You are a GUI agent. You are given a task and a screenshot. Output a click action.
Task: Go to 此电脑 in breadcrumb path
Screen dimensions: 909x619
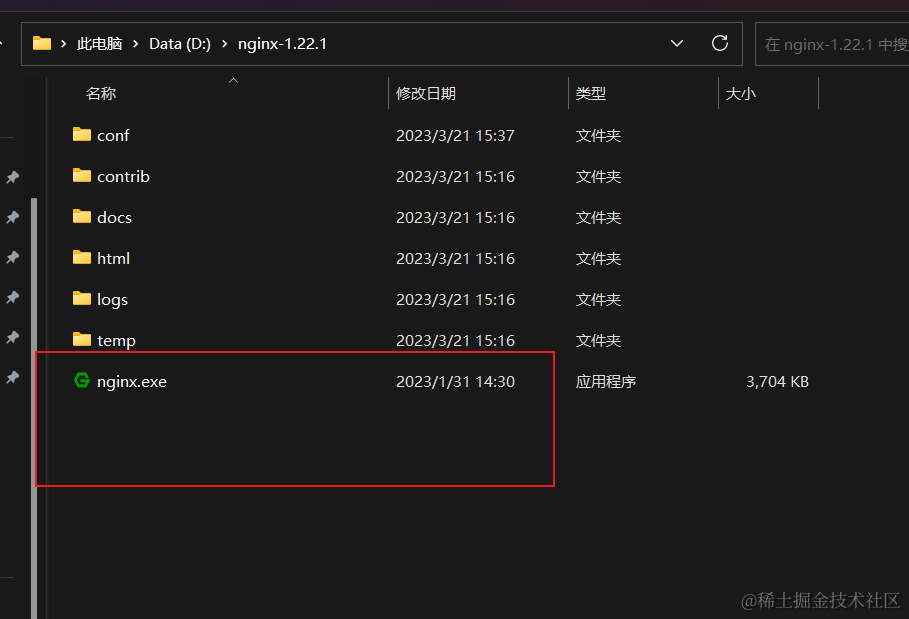tap(99, 44)
